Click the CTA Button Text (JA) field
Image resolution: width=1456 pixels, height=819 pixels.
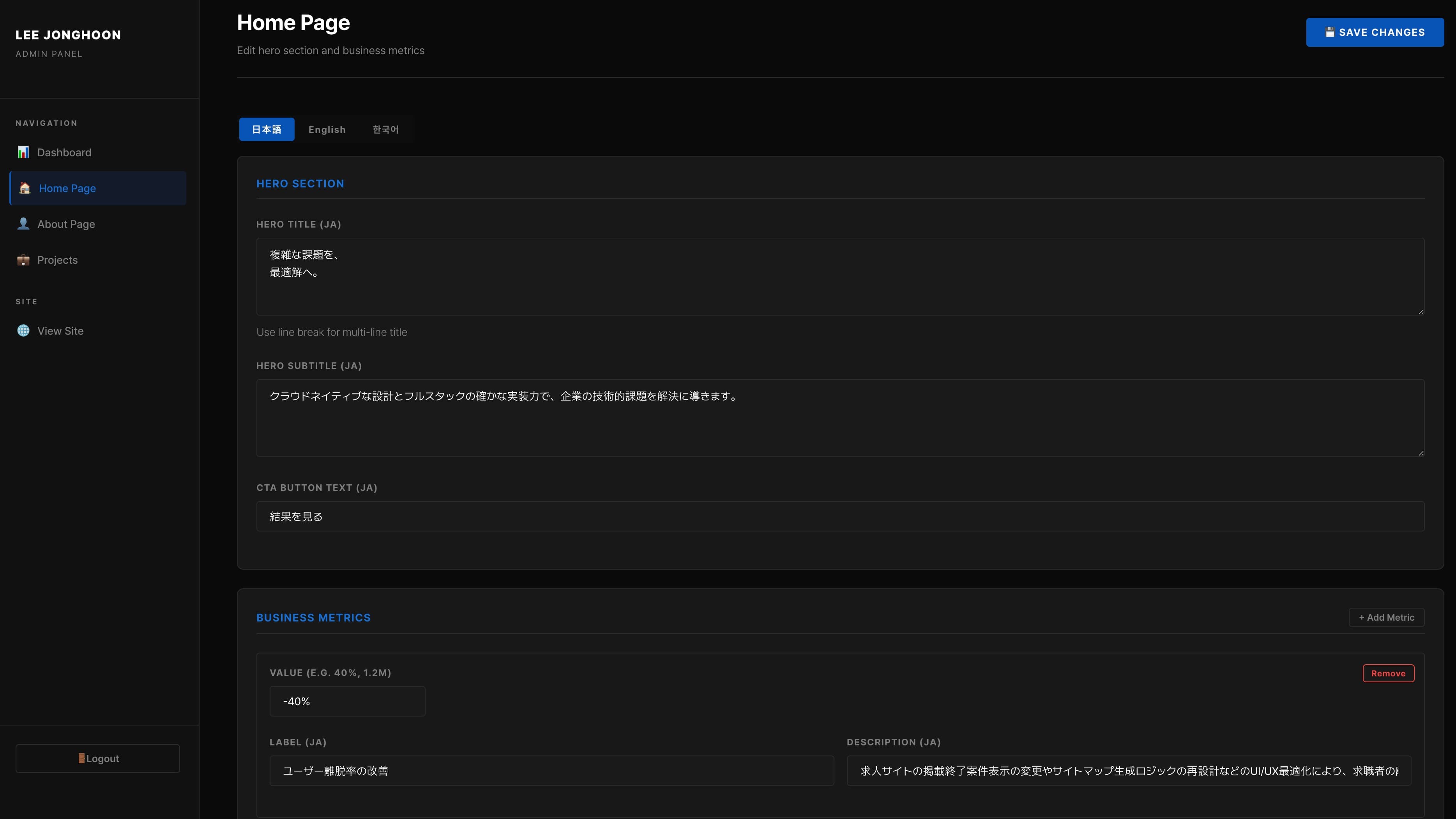[840, 516]
